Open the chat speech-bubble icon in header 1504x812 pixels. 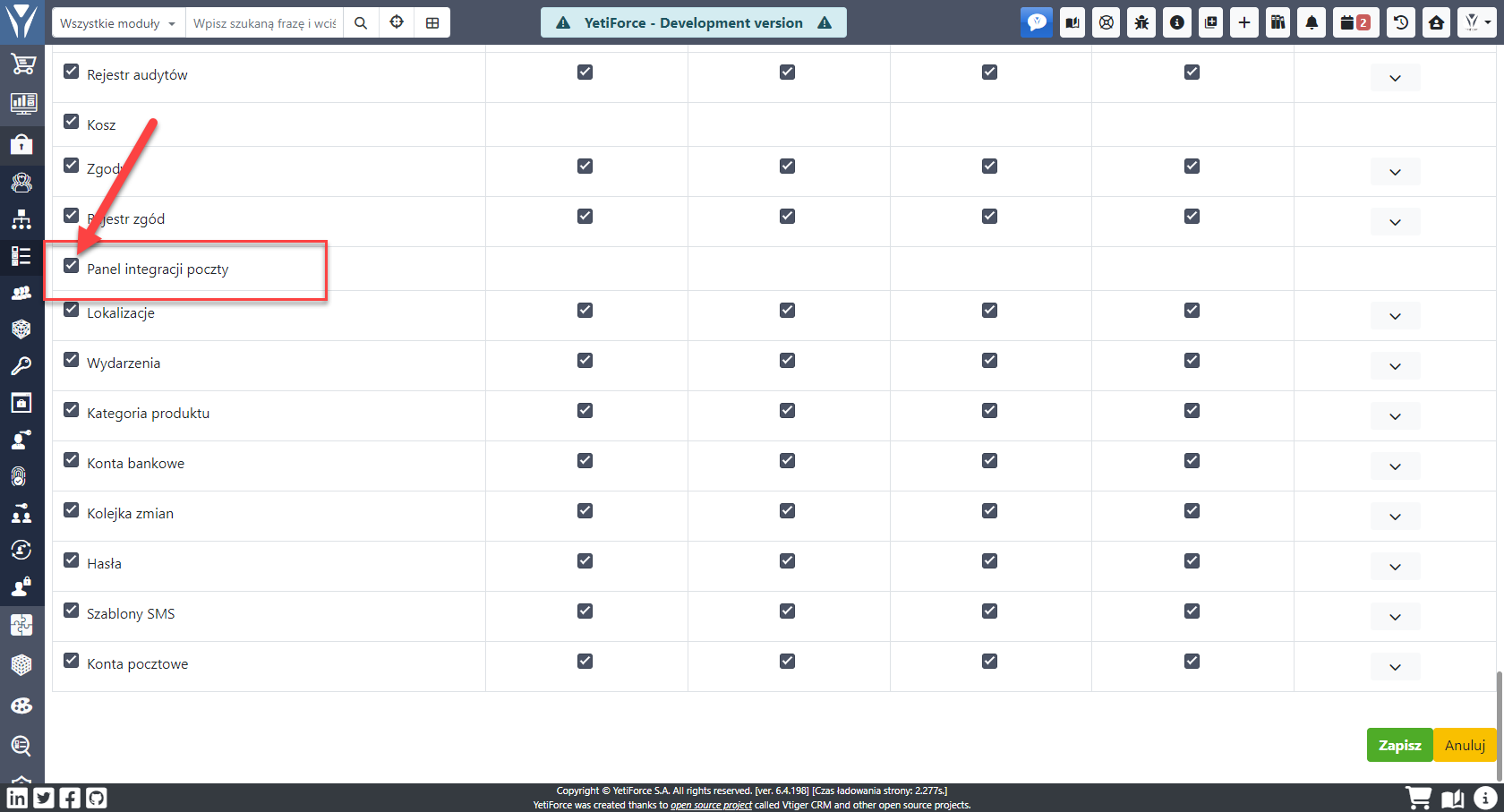click(1036, 22)
